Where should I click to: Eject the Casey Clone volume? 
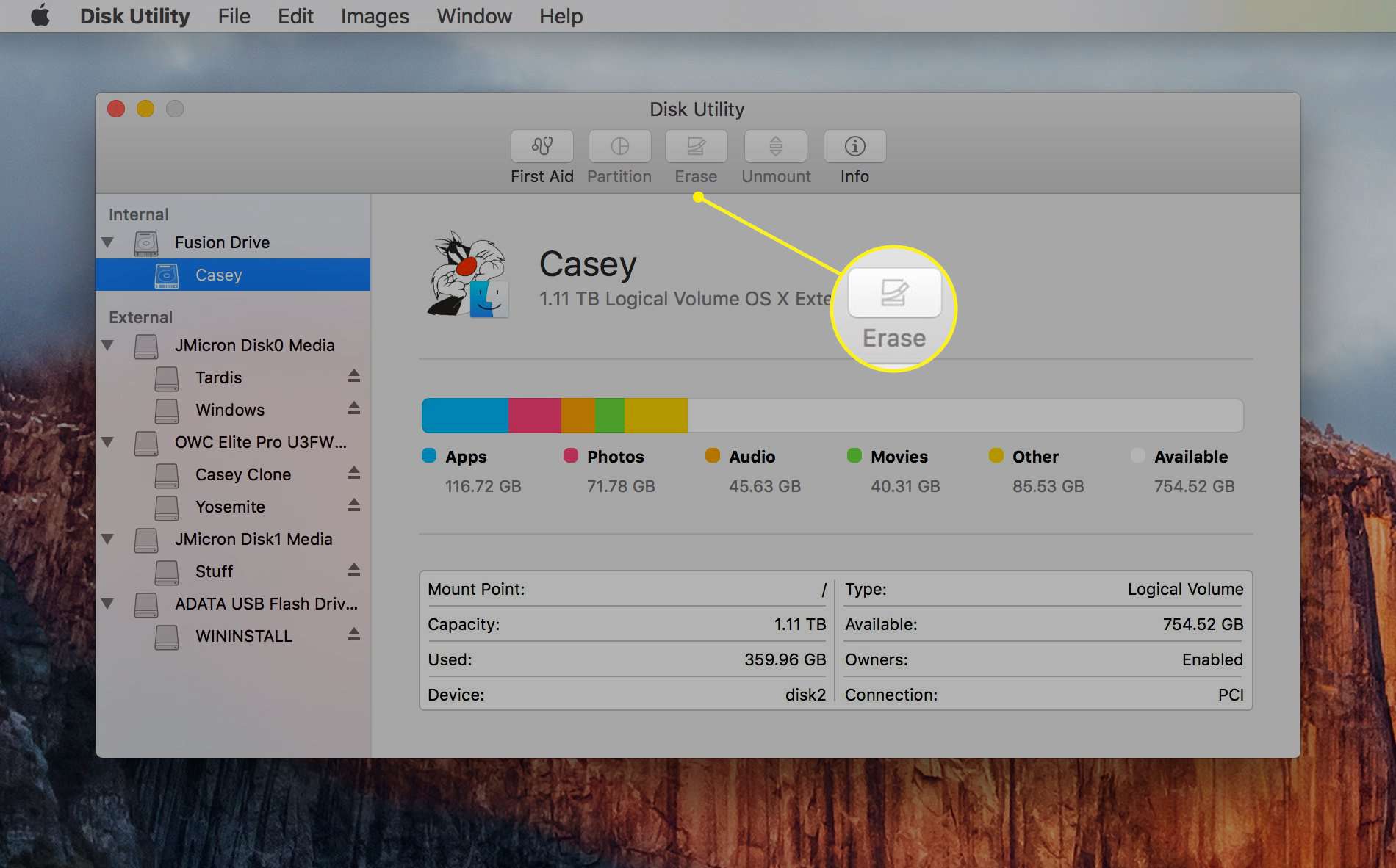click(x=354, y=473)
